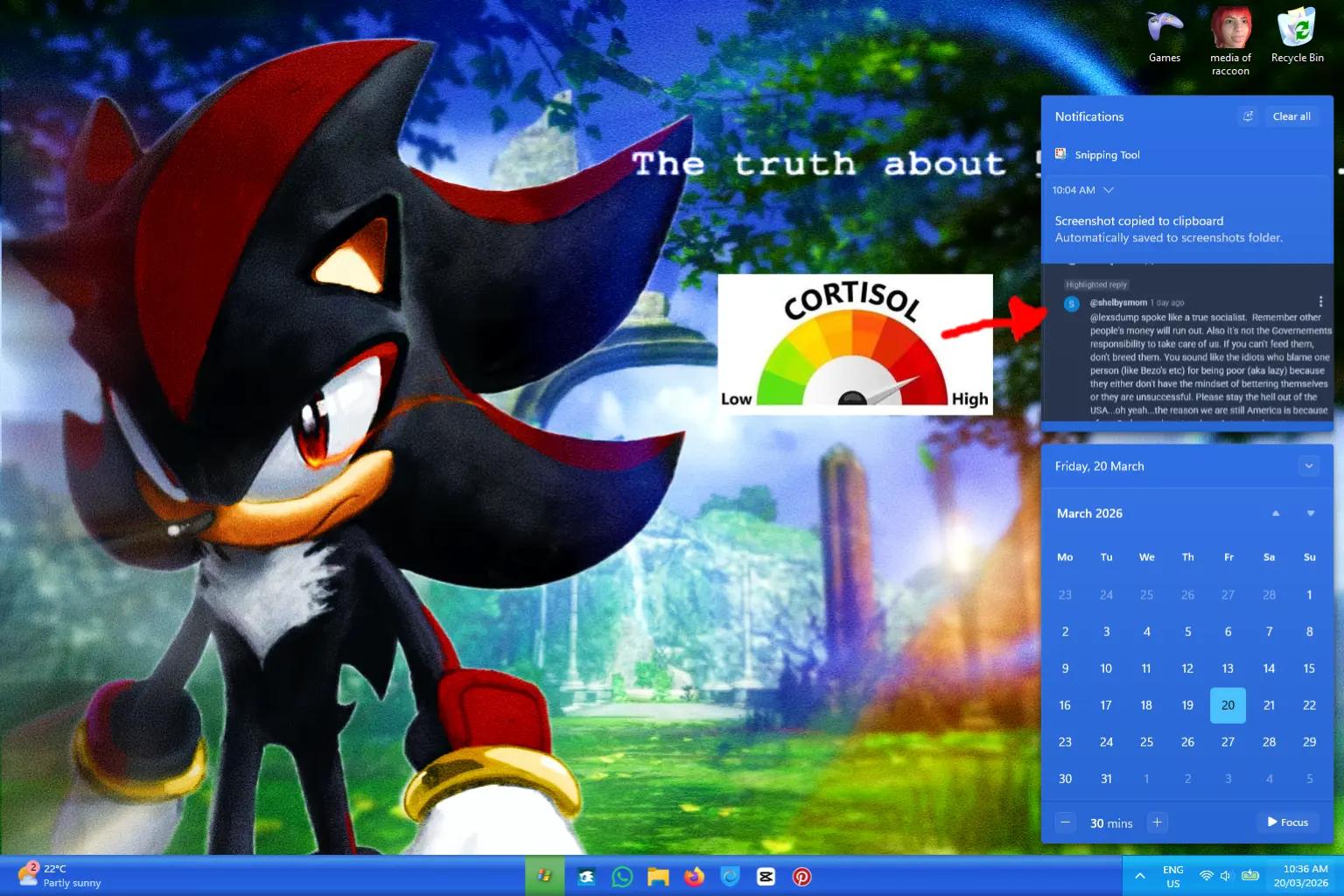
Task: Click the taskbar clock showing 10:36 AM
Action: (1301, 876)
